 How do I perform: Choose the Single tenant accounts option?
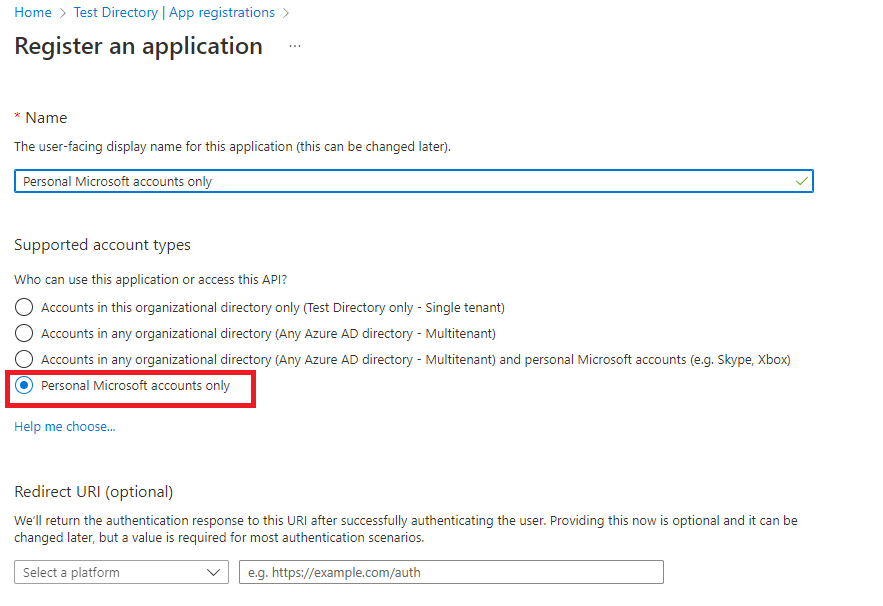coord(24,307)
